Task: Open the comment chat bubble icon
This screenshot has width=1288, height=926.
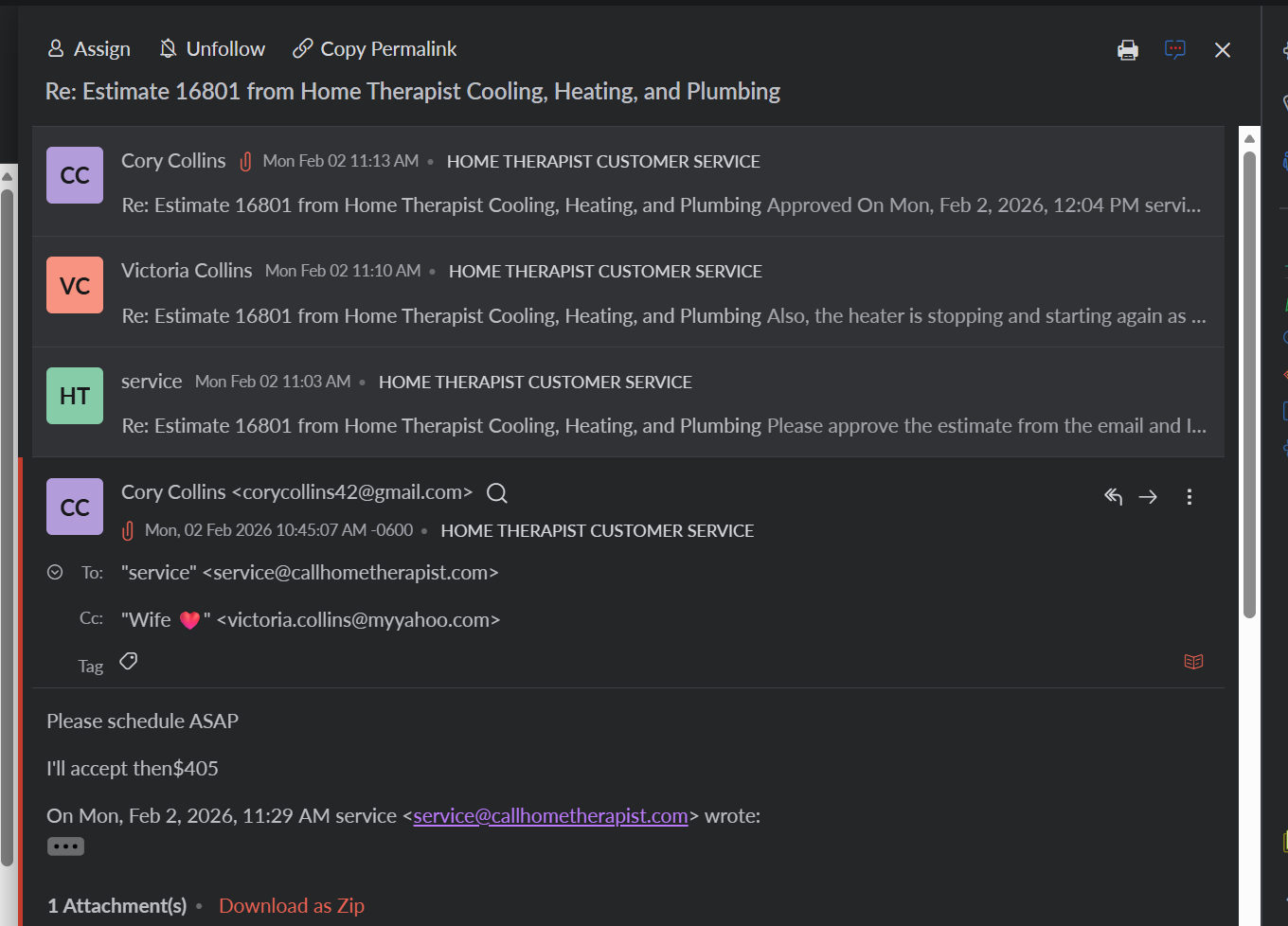Action: pyautogui.click(x=1174, y=50)
